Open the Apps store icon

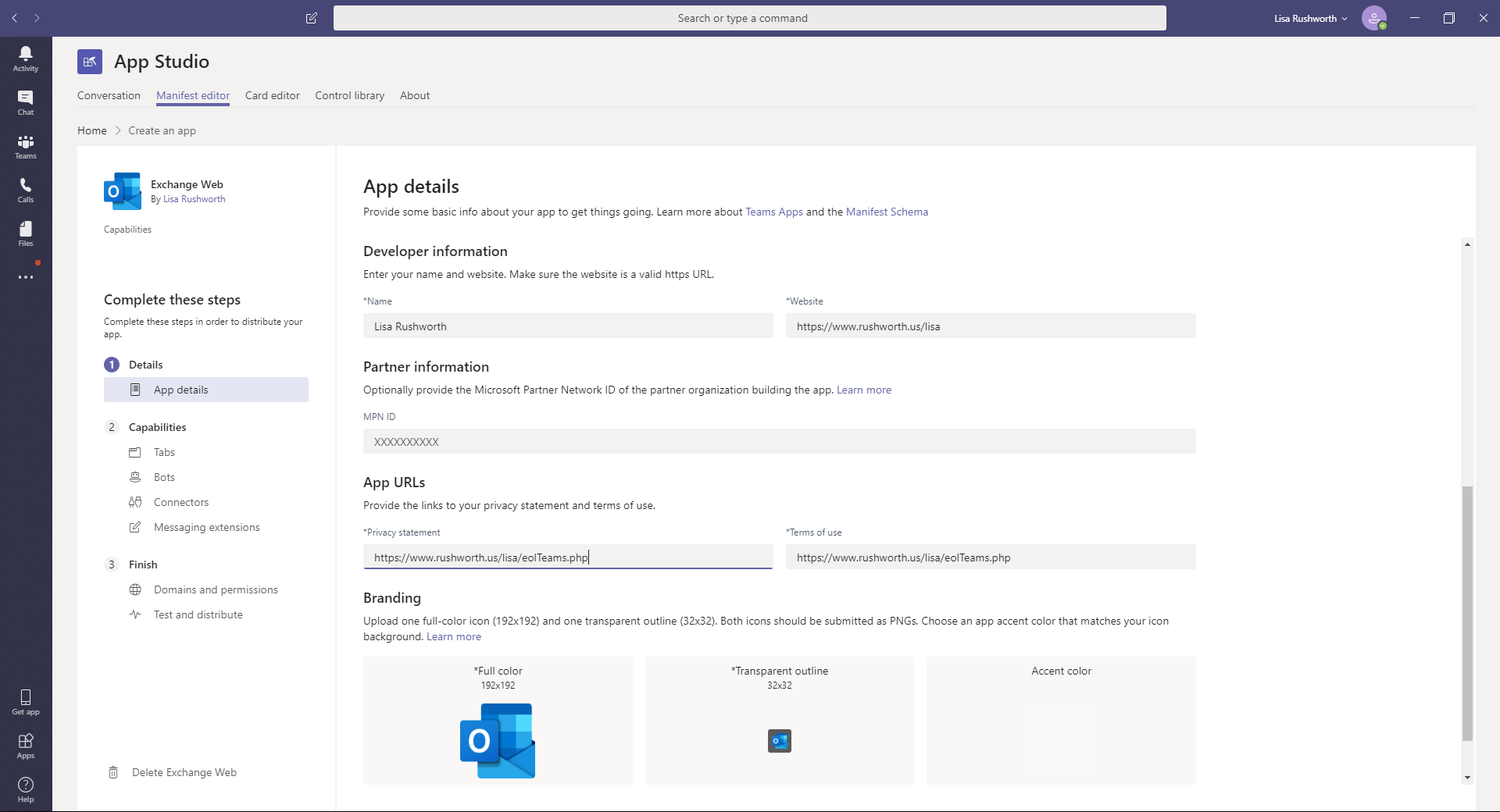[26, 746]
